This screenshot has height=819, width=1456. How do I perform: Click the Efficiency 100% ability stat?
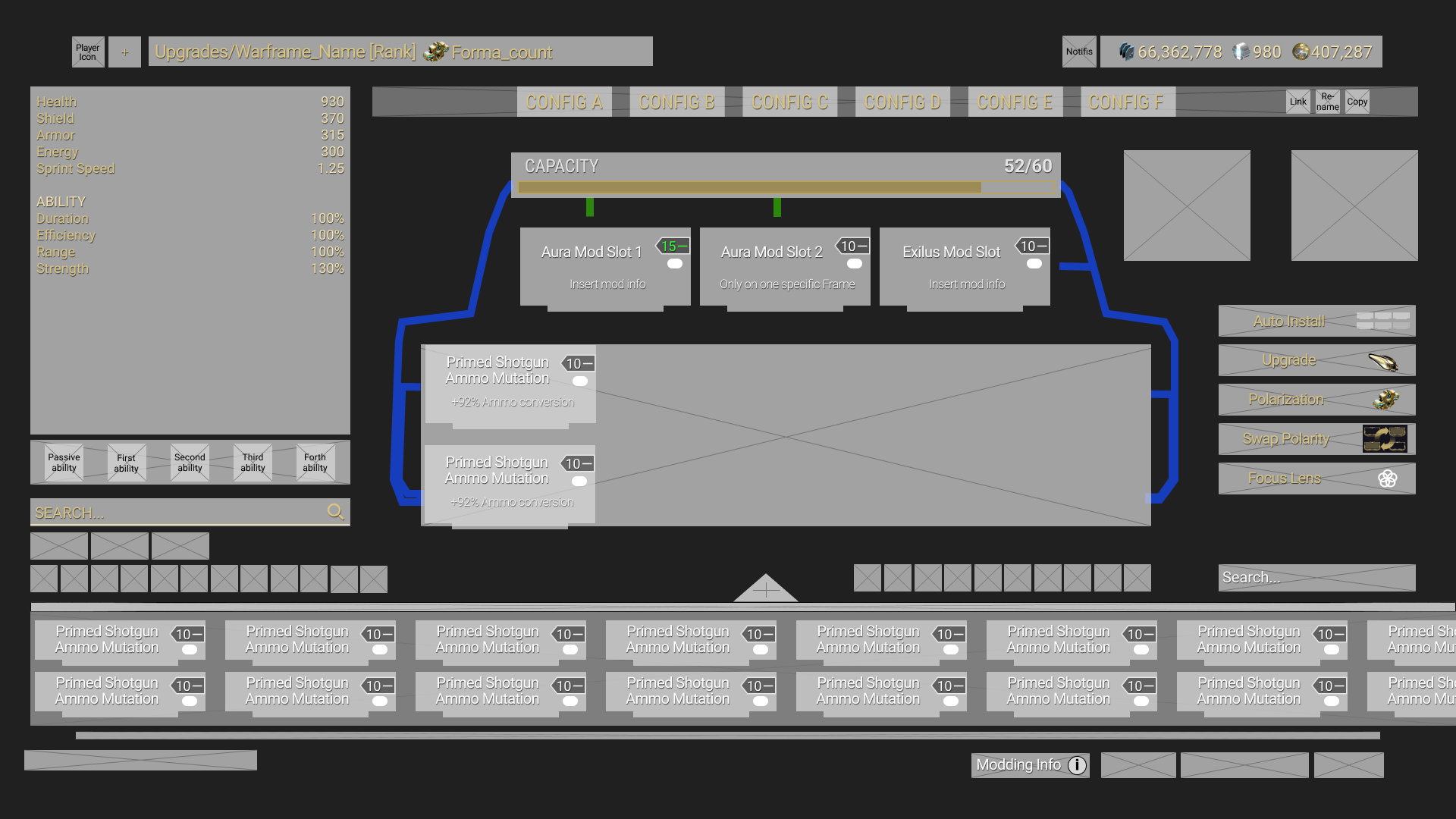pyautogui.click(x=190, y=235)
